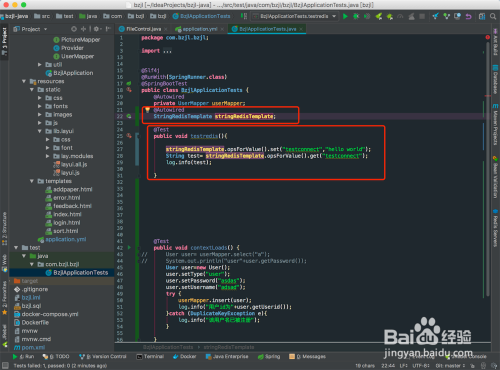Click the Collapse All icon in Project panel

tap(83, 29)
